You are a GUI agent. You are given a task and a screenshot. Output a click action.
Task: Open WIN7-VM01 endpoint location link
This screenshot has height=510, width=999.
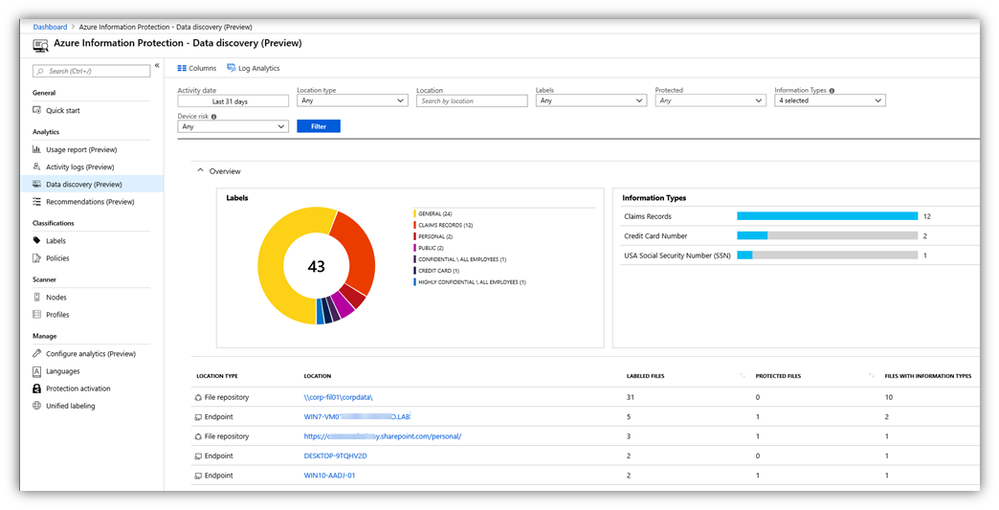click(357, 417)
